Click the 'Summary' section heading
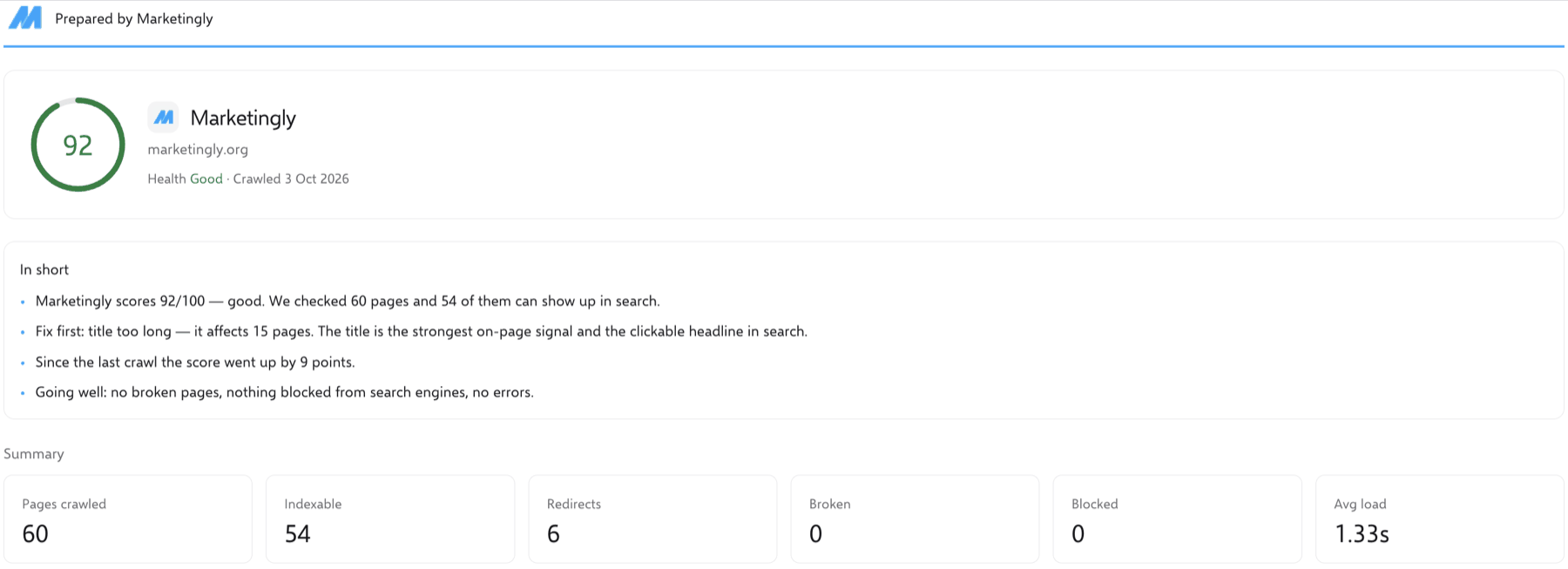This screenshot has height=569, width=1568. pyautogui.click(x=34, y=454)
